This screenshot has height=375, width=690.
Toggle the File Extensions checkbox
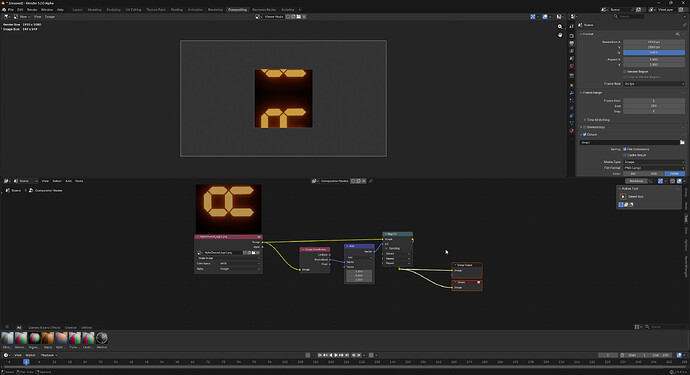pos(624,149)
